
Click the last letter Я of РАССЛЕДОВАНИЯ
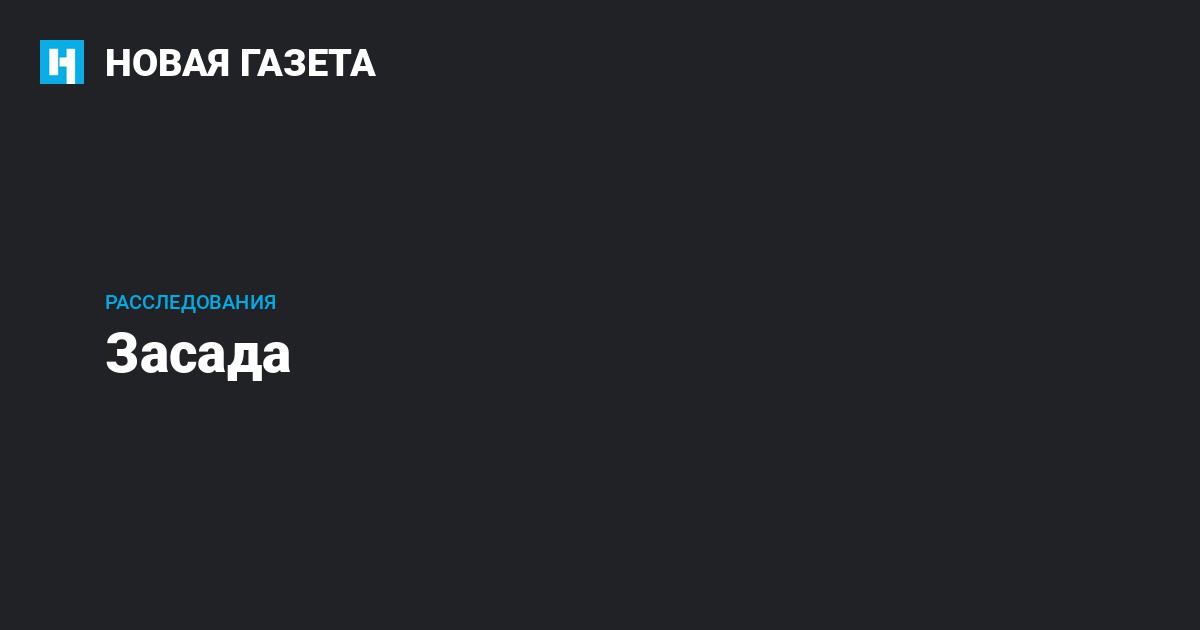[x=269, y=302]
